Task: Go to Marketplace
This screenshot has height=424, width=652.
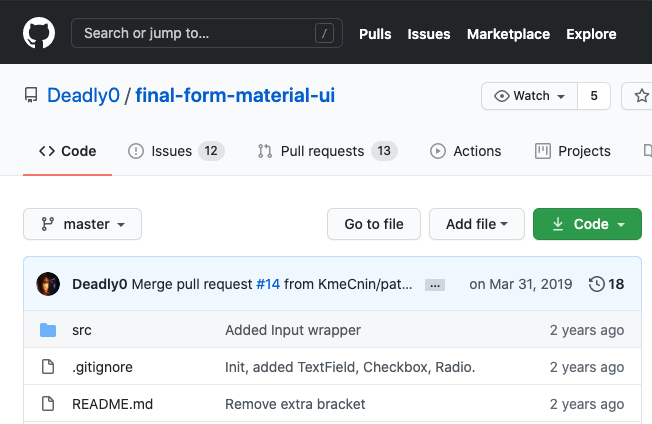Action: (x=508, y=34)
